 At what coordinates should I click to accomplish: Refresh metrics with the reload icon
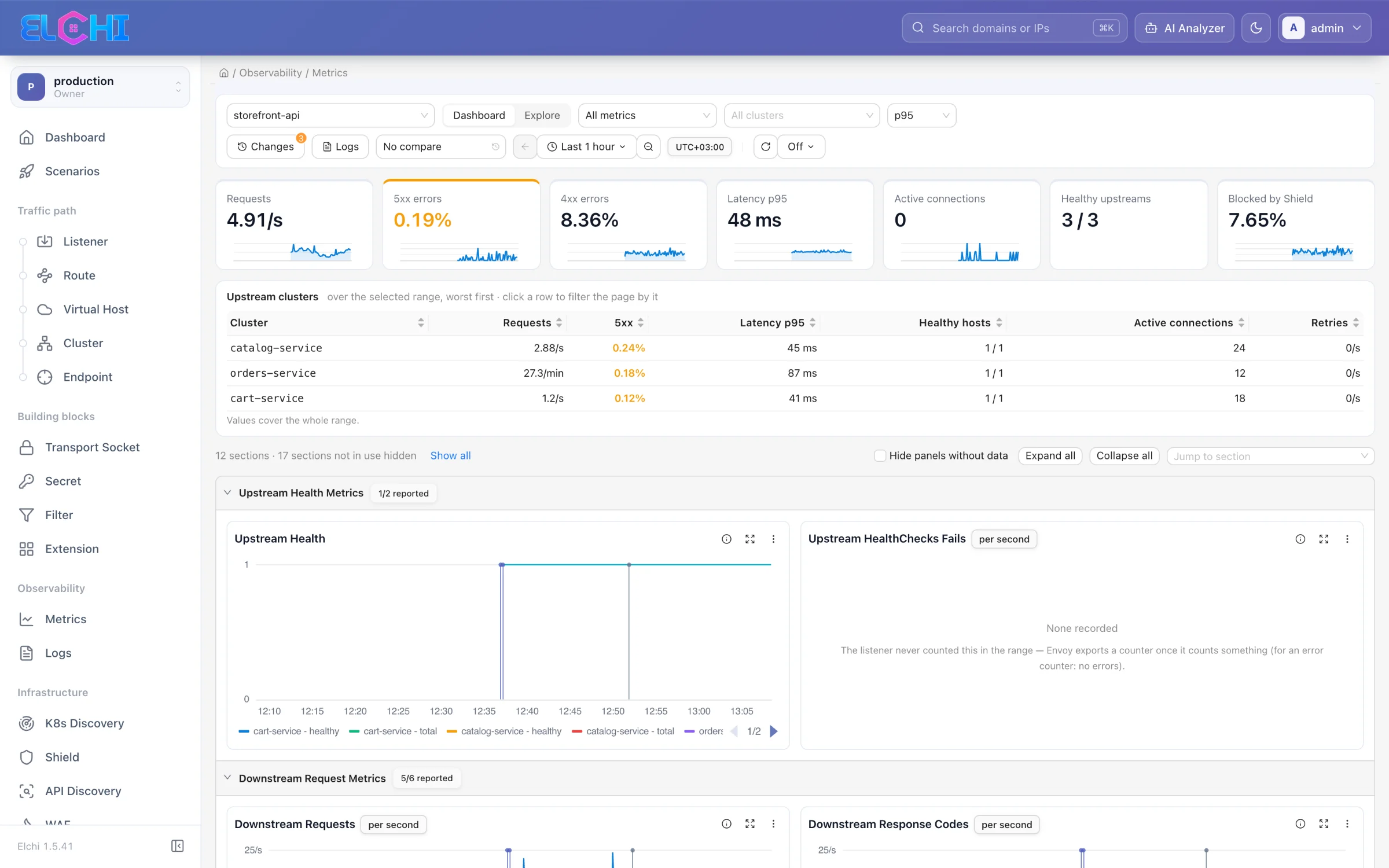765,146
